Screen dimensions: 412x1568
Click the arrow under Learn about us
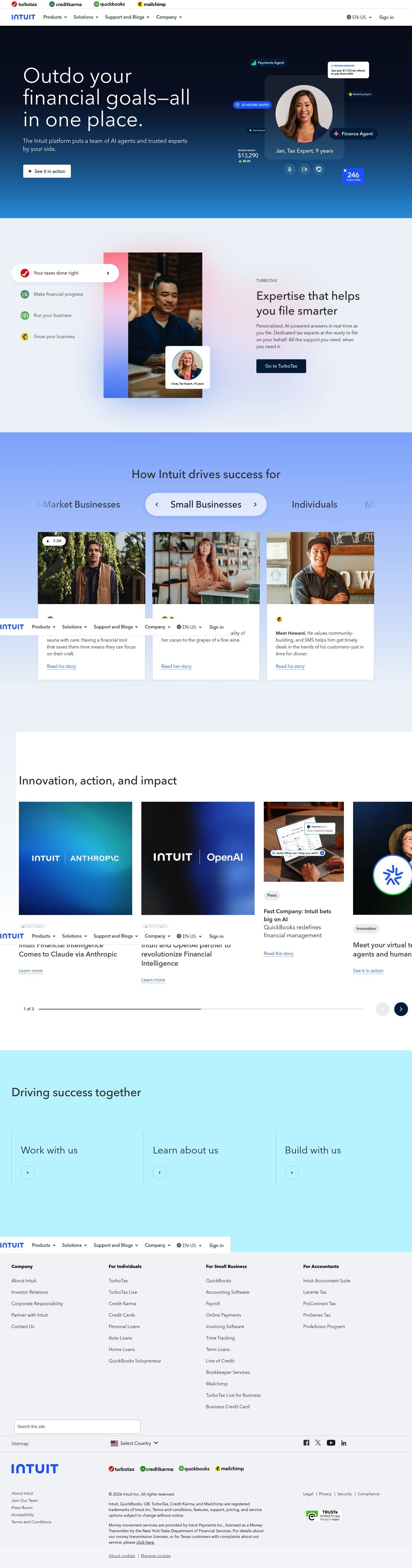(159, 1172)
